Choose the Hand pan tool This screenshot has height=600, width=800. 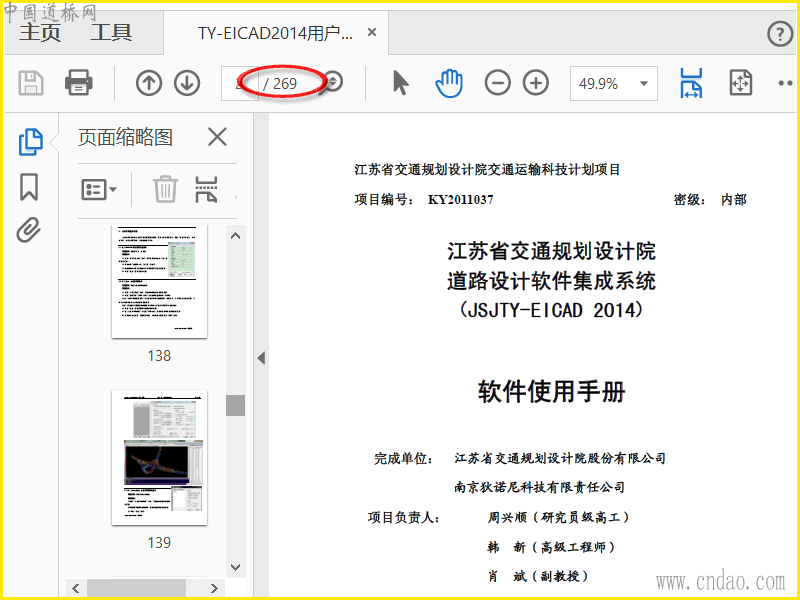[449, 83]
